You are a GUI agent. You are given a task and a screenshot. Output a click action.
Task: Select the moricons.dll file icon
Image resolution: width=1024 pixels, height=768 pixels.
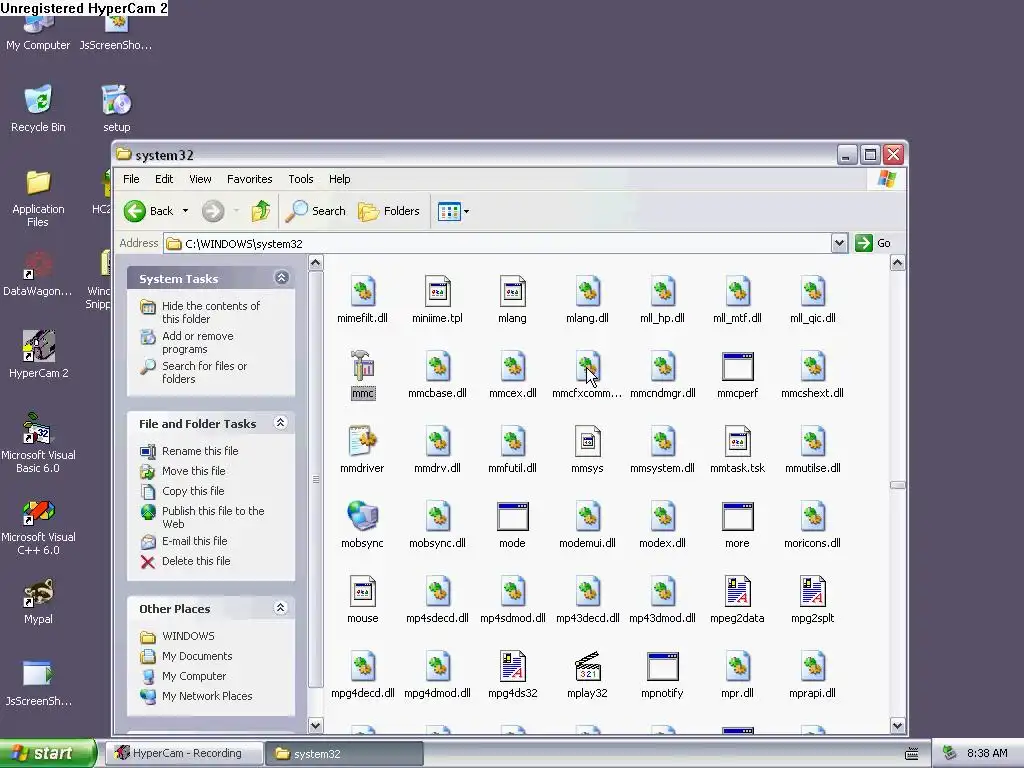[812, 517]
